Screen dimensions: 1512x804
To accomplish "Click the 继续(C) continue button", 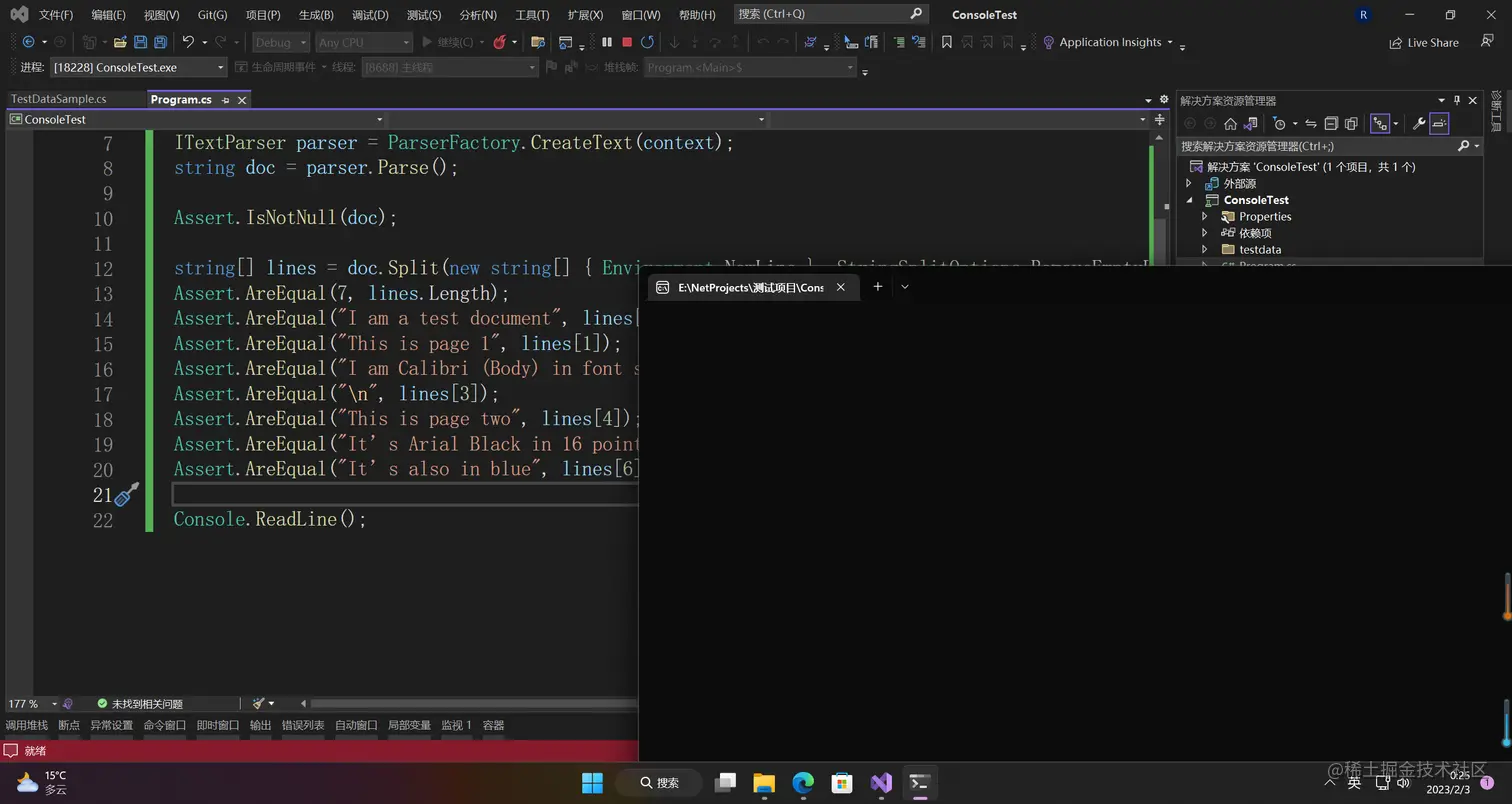I will (x=448, y=42).
